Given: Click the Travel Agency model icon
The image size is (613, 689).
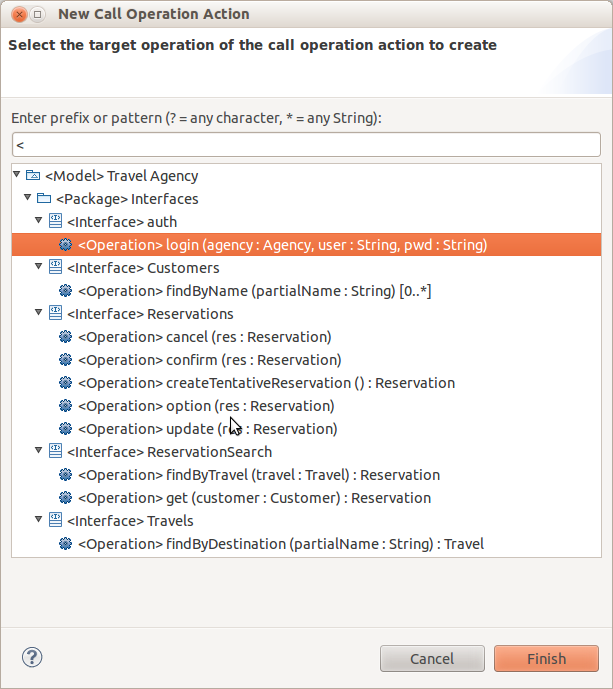Looking at the screenshot, I should pos(33,176).
